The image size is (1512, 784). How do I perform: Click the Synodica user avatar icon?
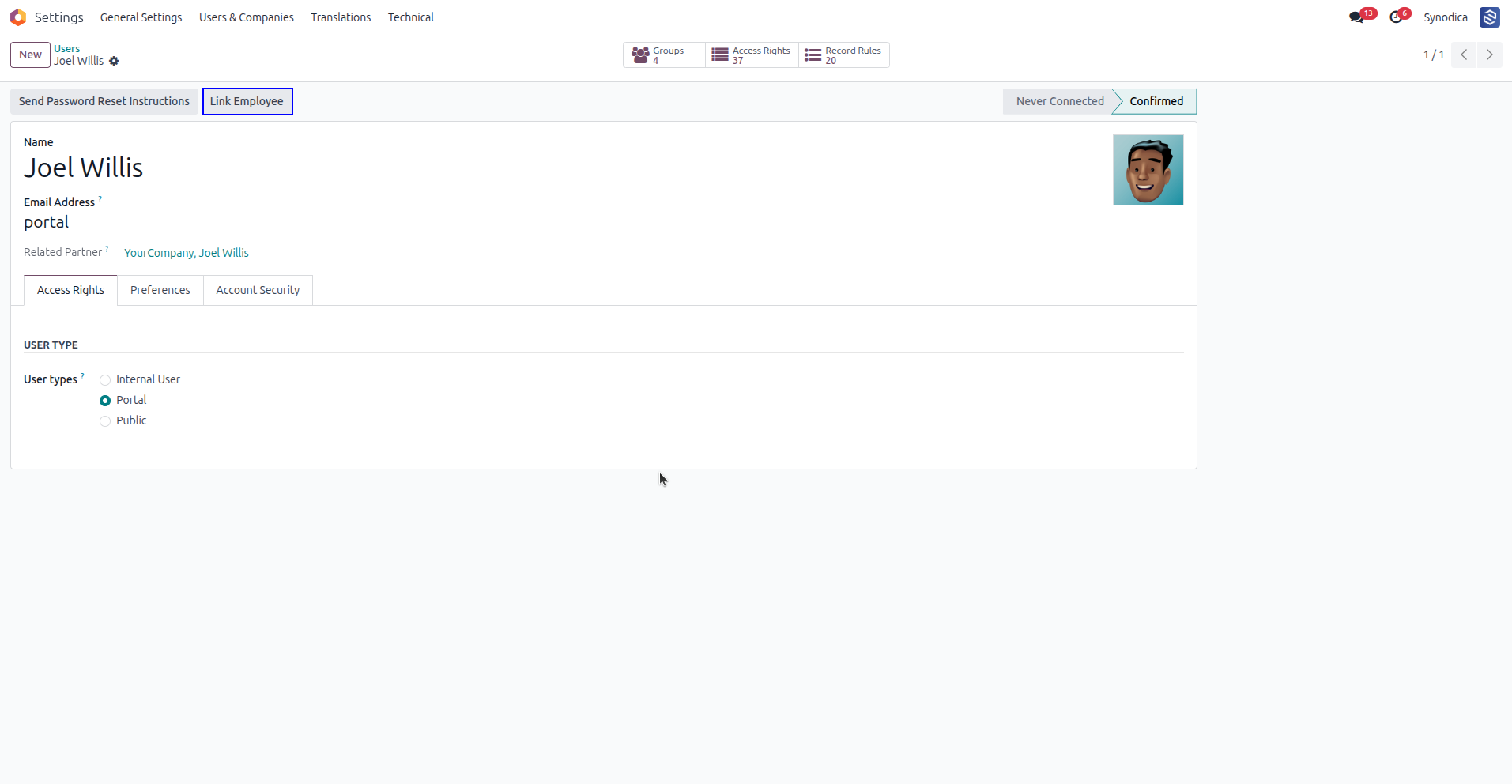[x=1490, y=17]
